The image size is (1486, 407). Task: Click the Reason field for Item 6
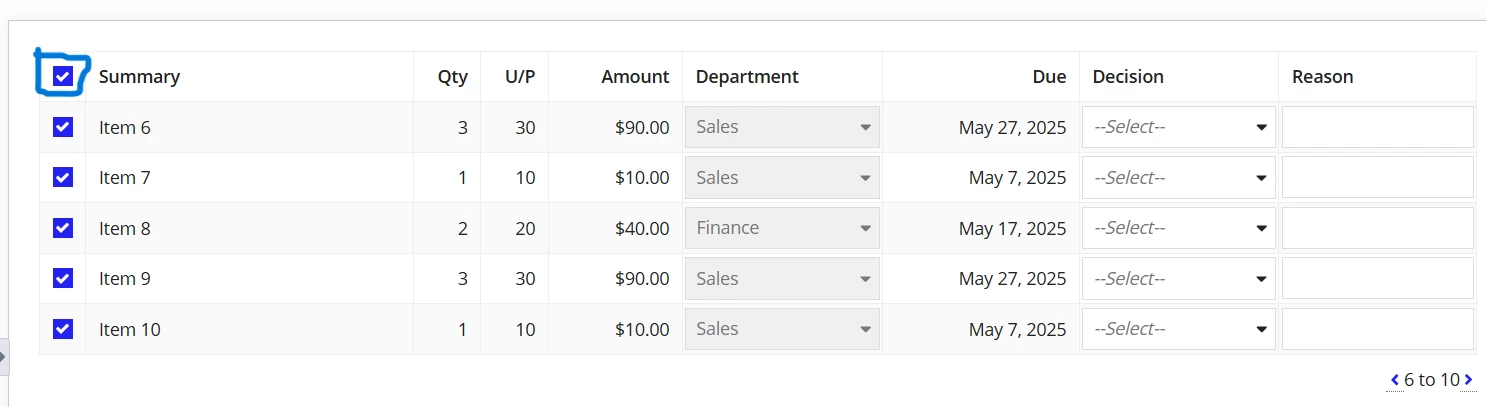pos(1377,127)
